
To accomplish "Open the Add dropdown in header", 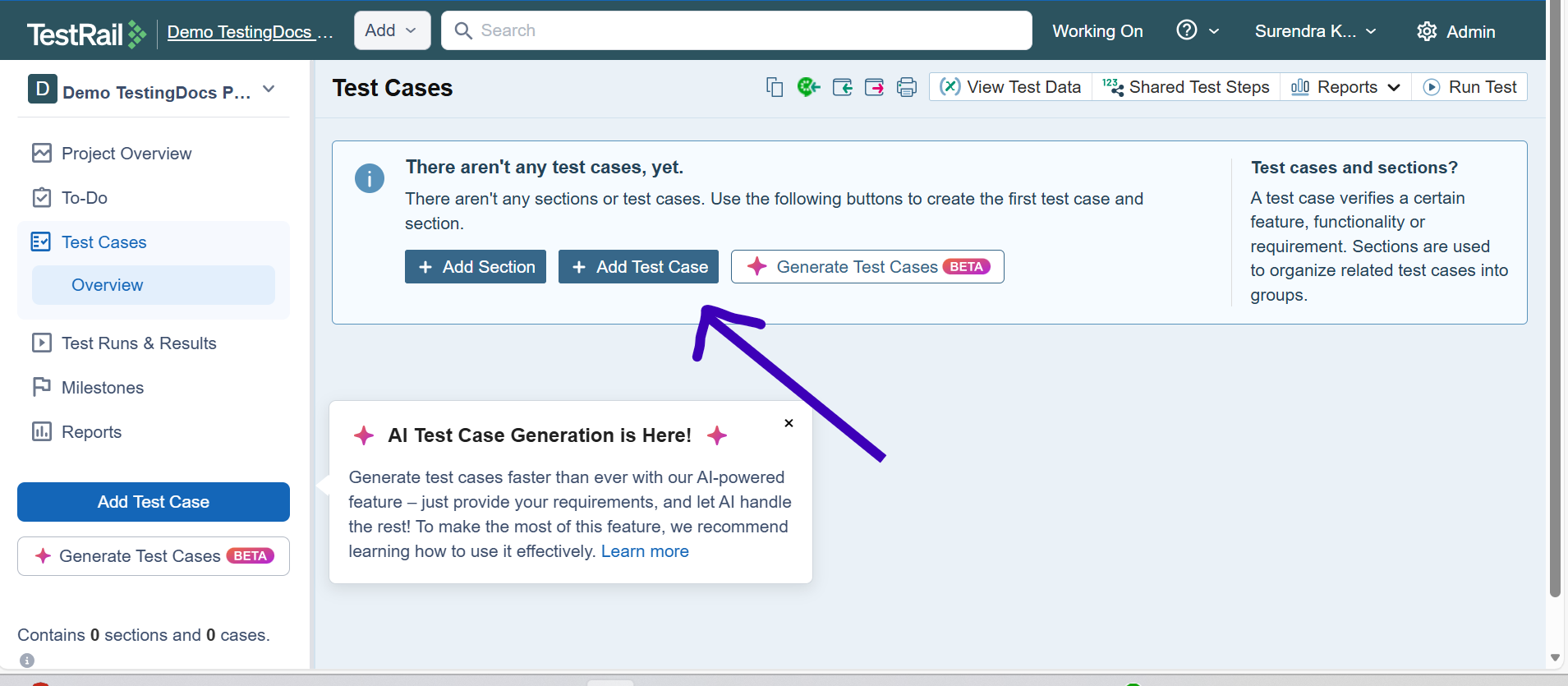I will pyautogui.click(x=392, y=30).
